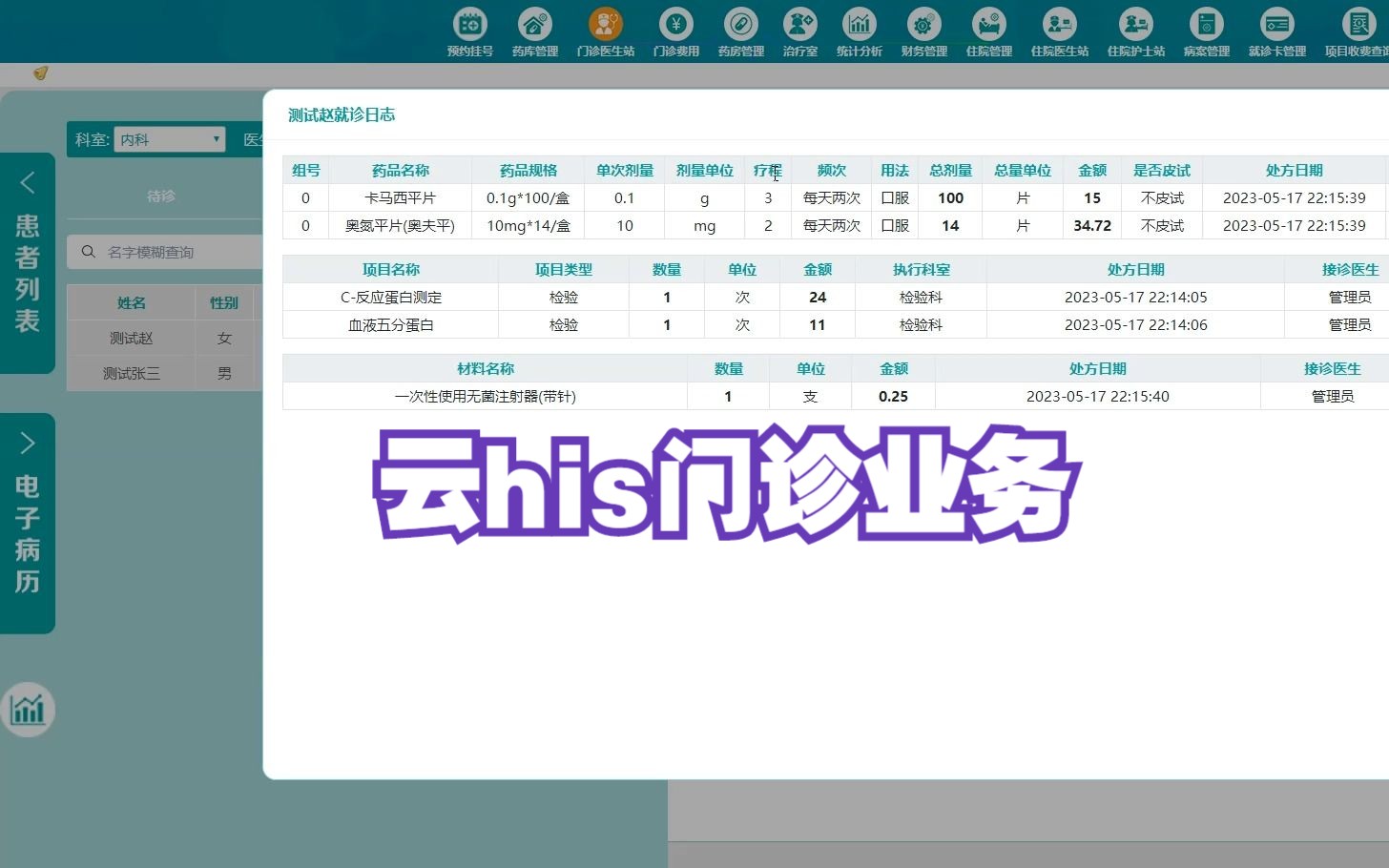This screenshot has width=1389, height=868.
Task: Click the 性别 column header in patient list
Action: pyautogui.click(x=224, y=302)
